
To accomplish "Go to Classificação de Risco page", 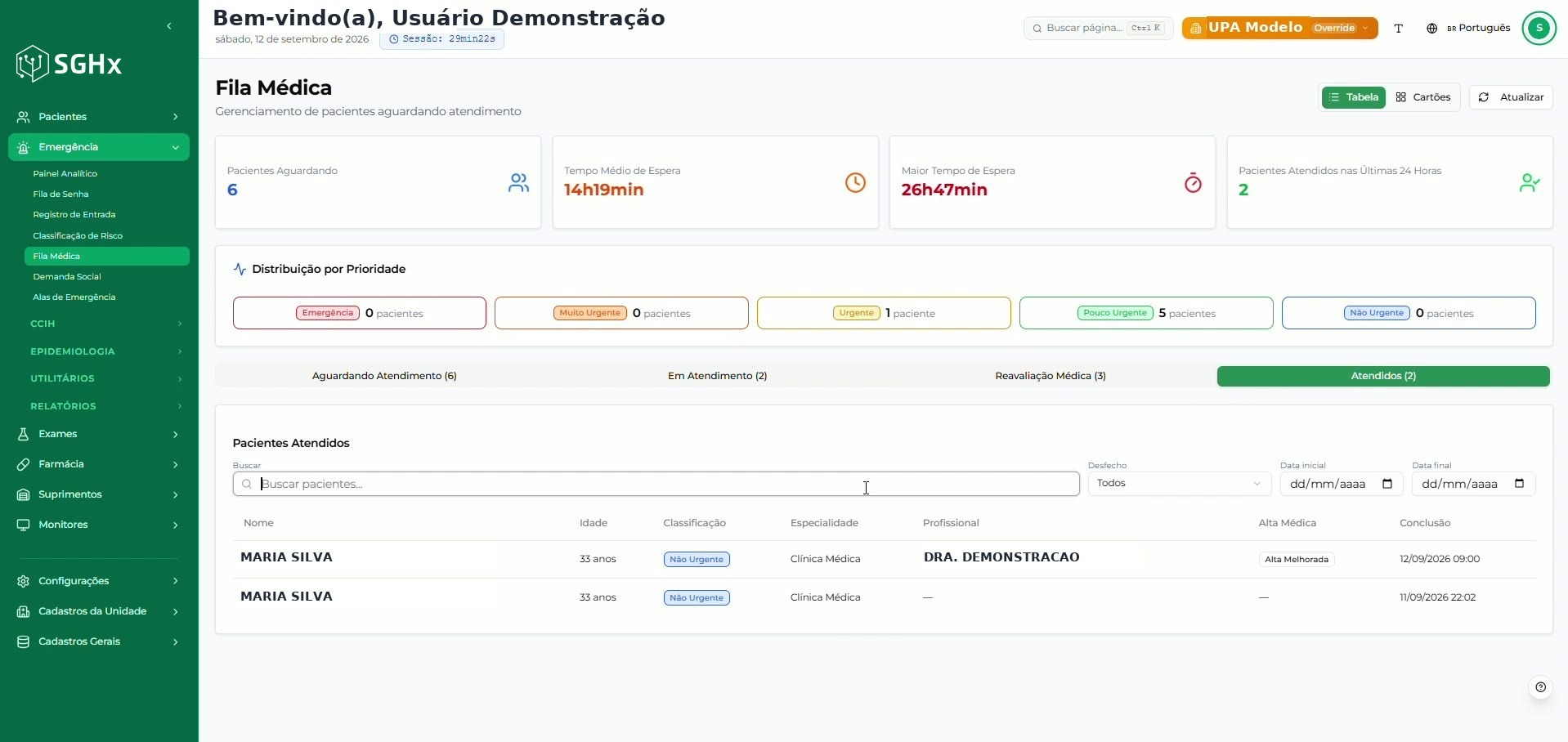I will click(x=78, y=235).
